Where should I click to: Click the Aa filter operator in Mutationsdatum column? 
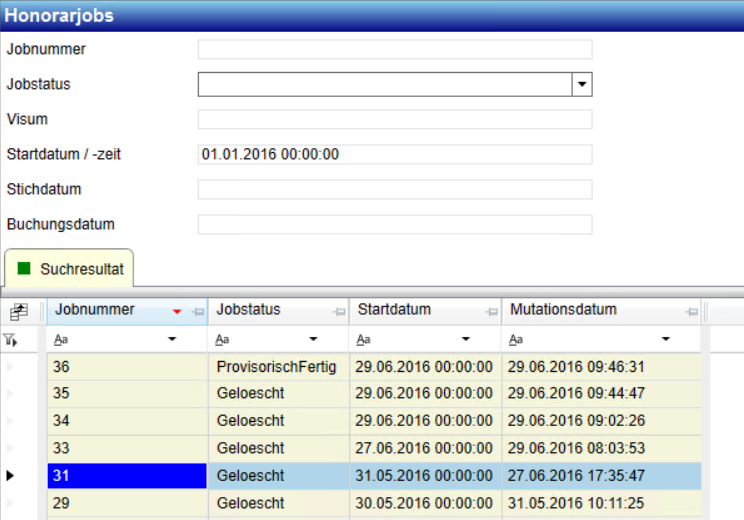click(516, 340)
